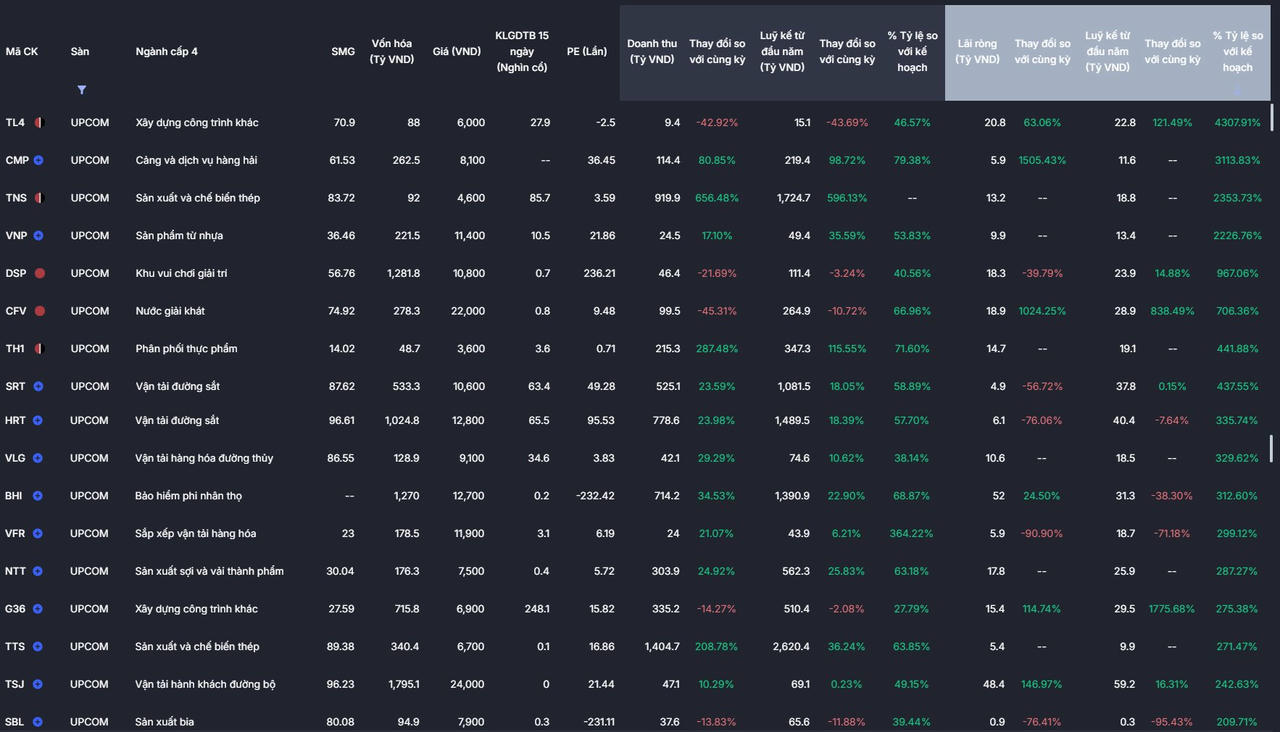
Task: Open the VLG ticker symbol
Action: (16, 458)
